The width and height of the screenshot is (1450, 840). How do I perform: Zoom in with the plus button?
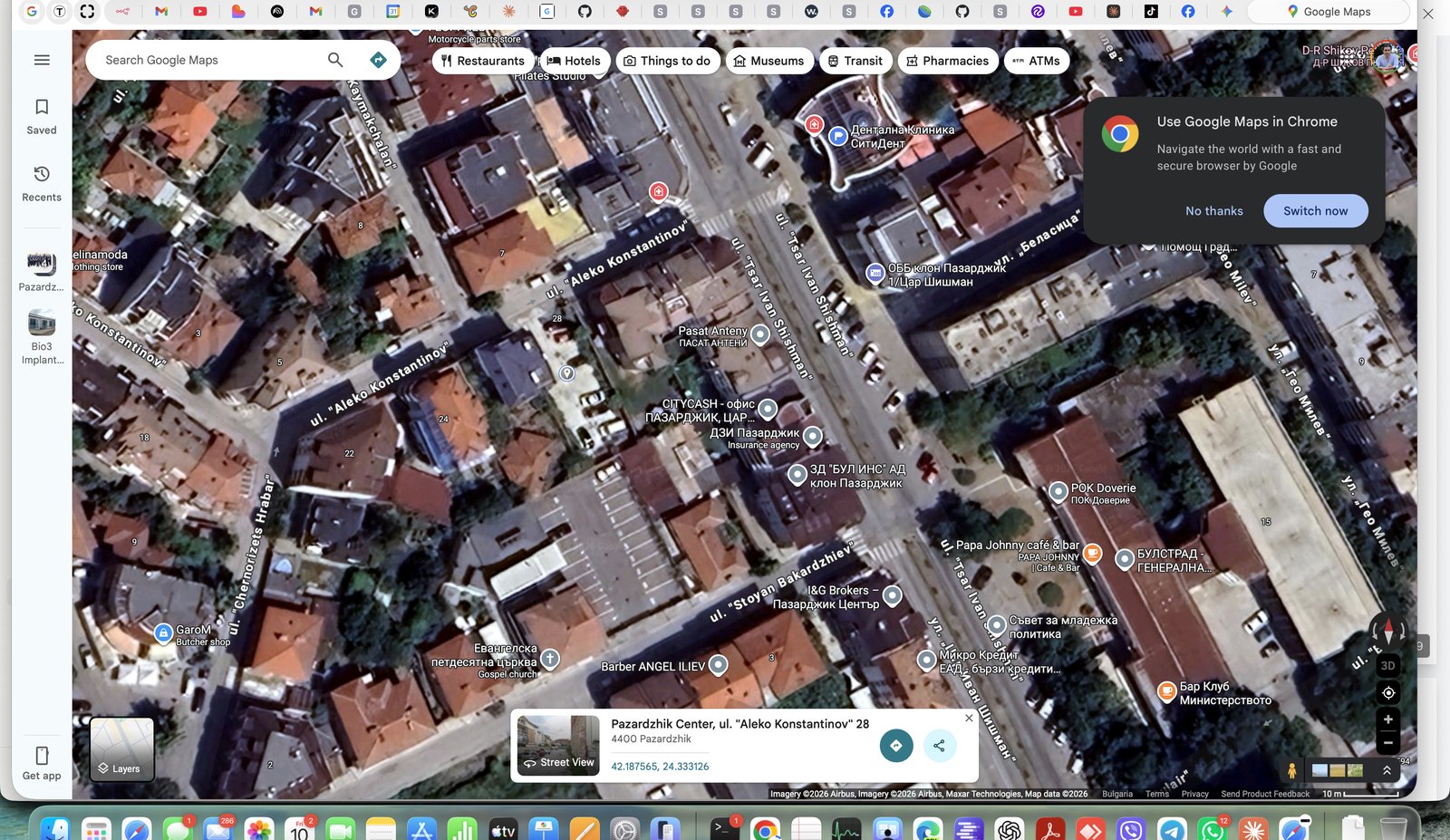[1387, 719]
